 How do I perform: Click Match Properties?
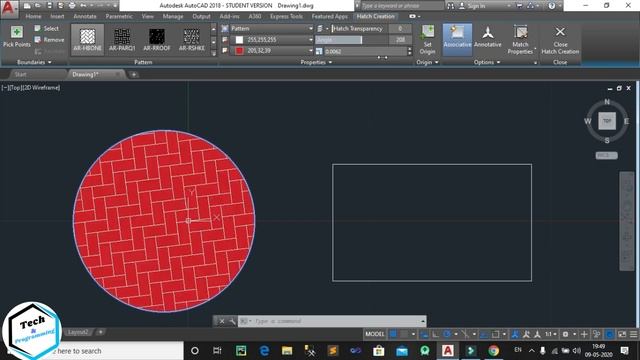[x=520, y=40]
